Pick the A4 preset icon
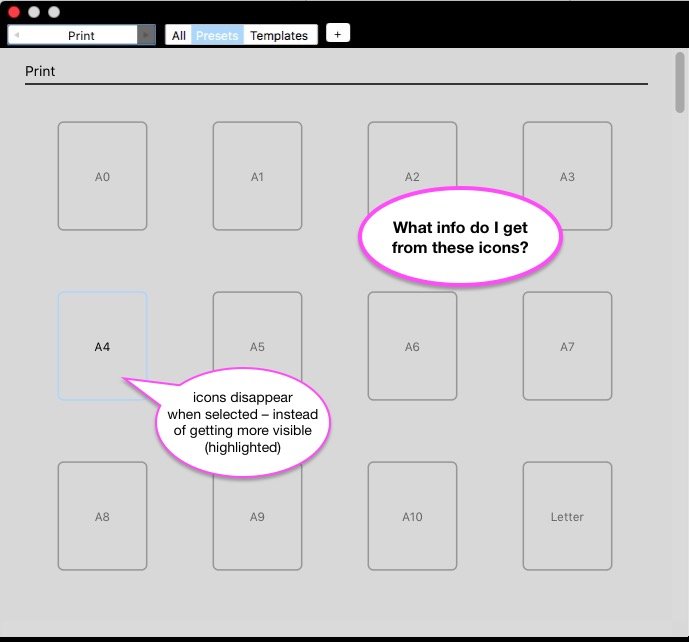The width and height of the screenshot is (689, 642). 102,346
